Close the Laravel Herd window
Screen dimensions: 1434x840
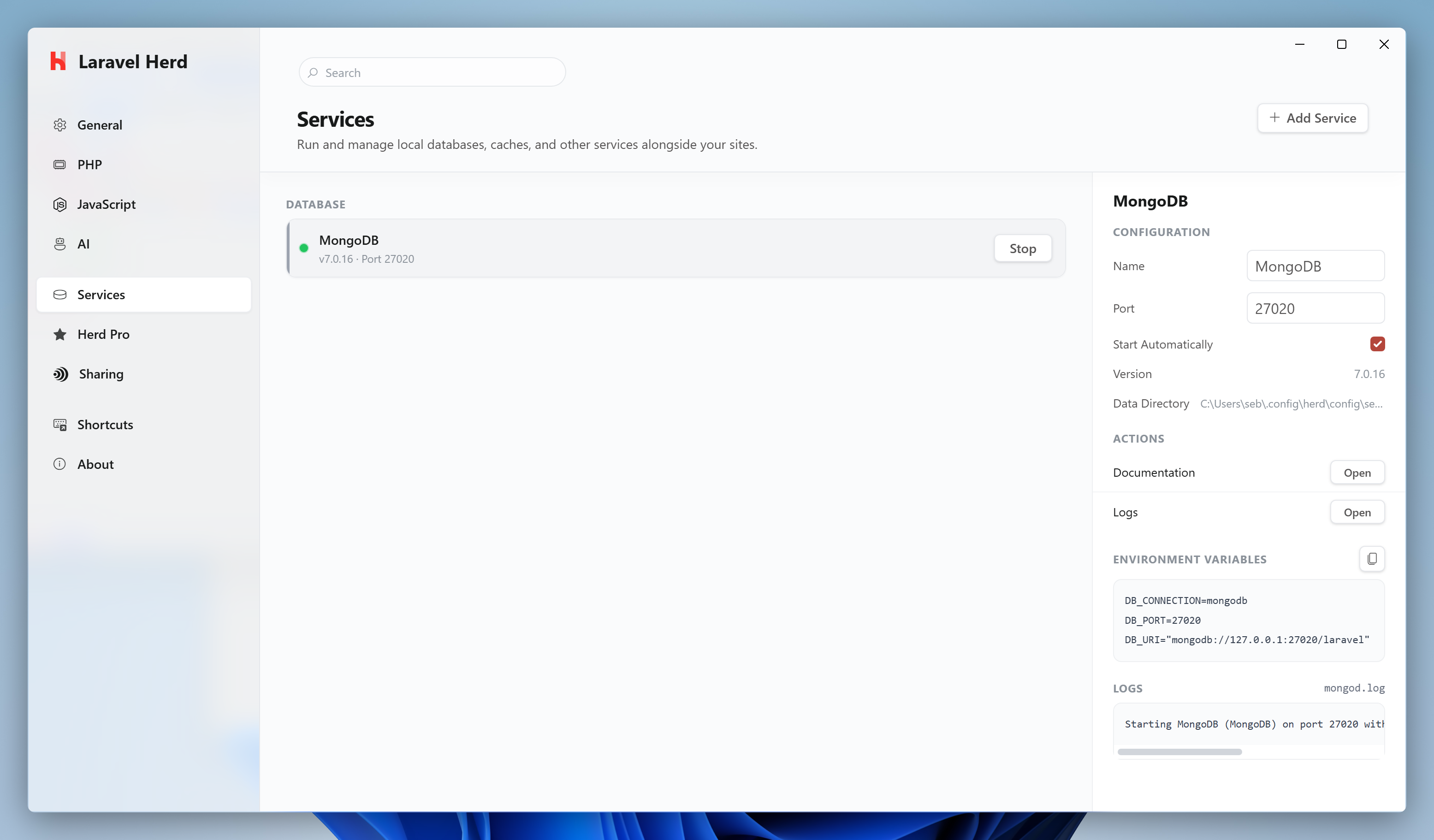point(1384,44)
